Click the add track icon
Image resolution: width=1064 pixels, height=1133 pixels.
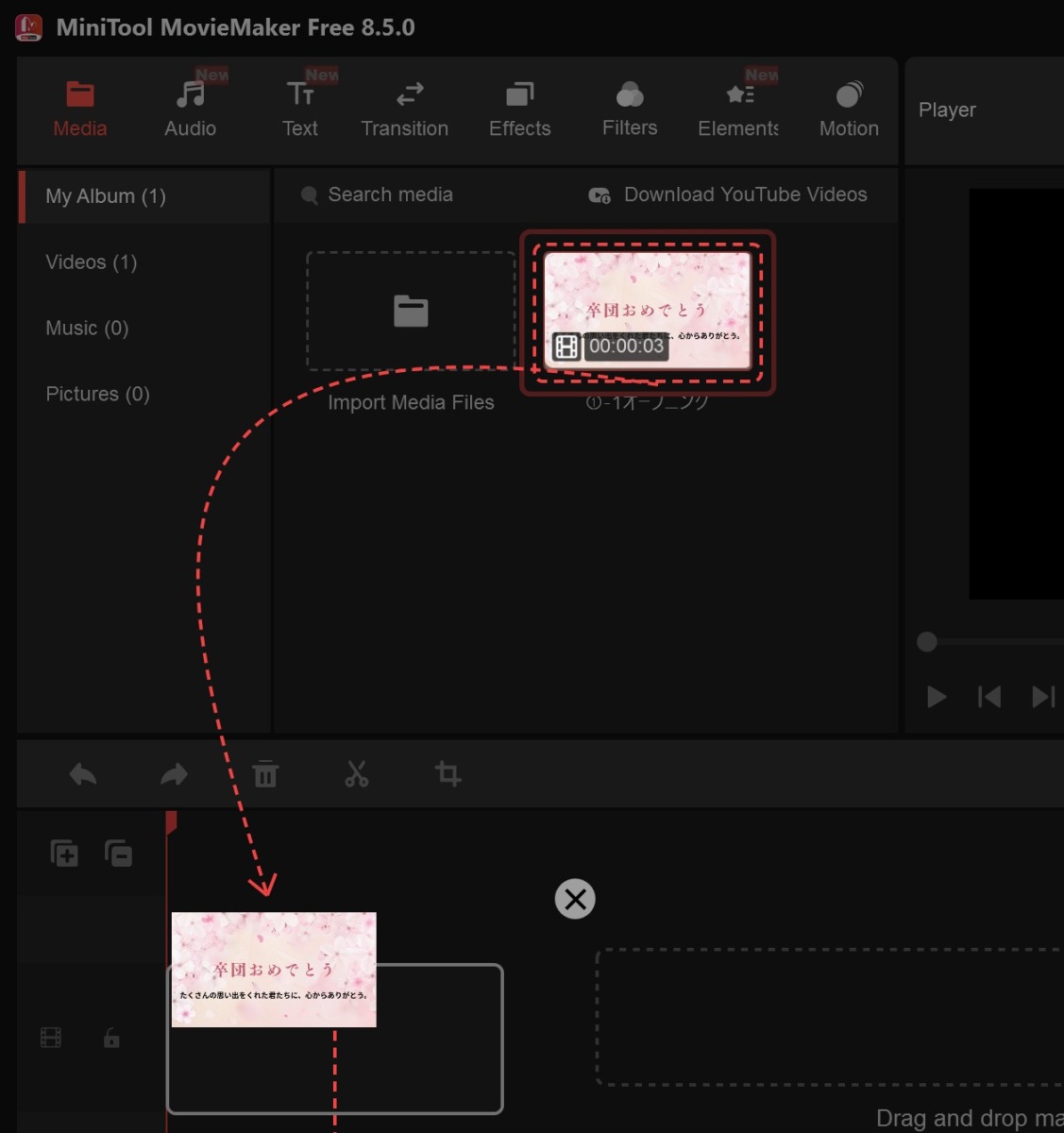[x=64, y=854]
